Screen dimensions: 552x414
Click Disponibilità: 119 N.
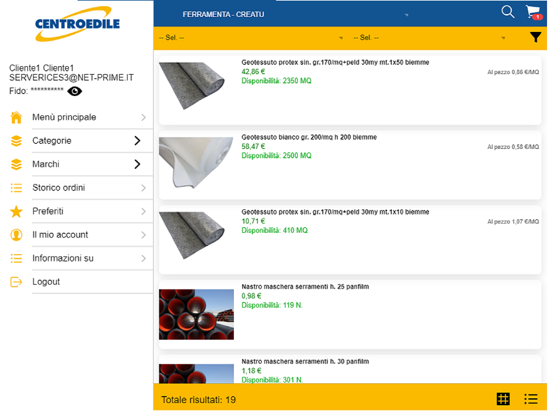pos(272,305)
